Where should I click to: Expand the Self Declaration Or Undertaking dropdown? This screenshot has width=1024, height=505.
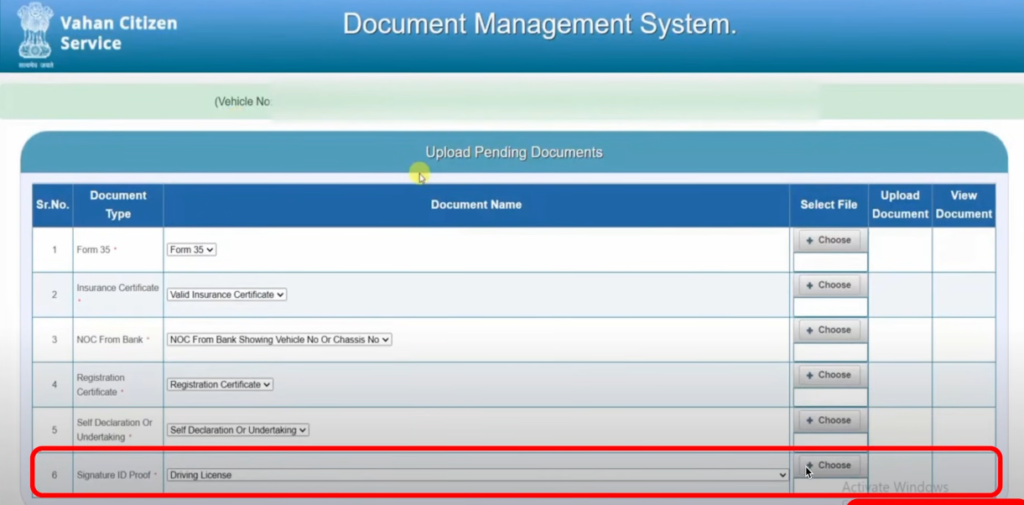[238, 430]
